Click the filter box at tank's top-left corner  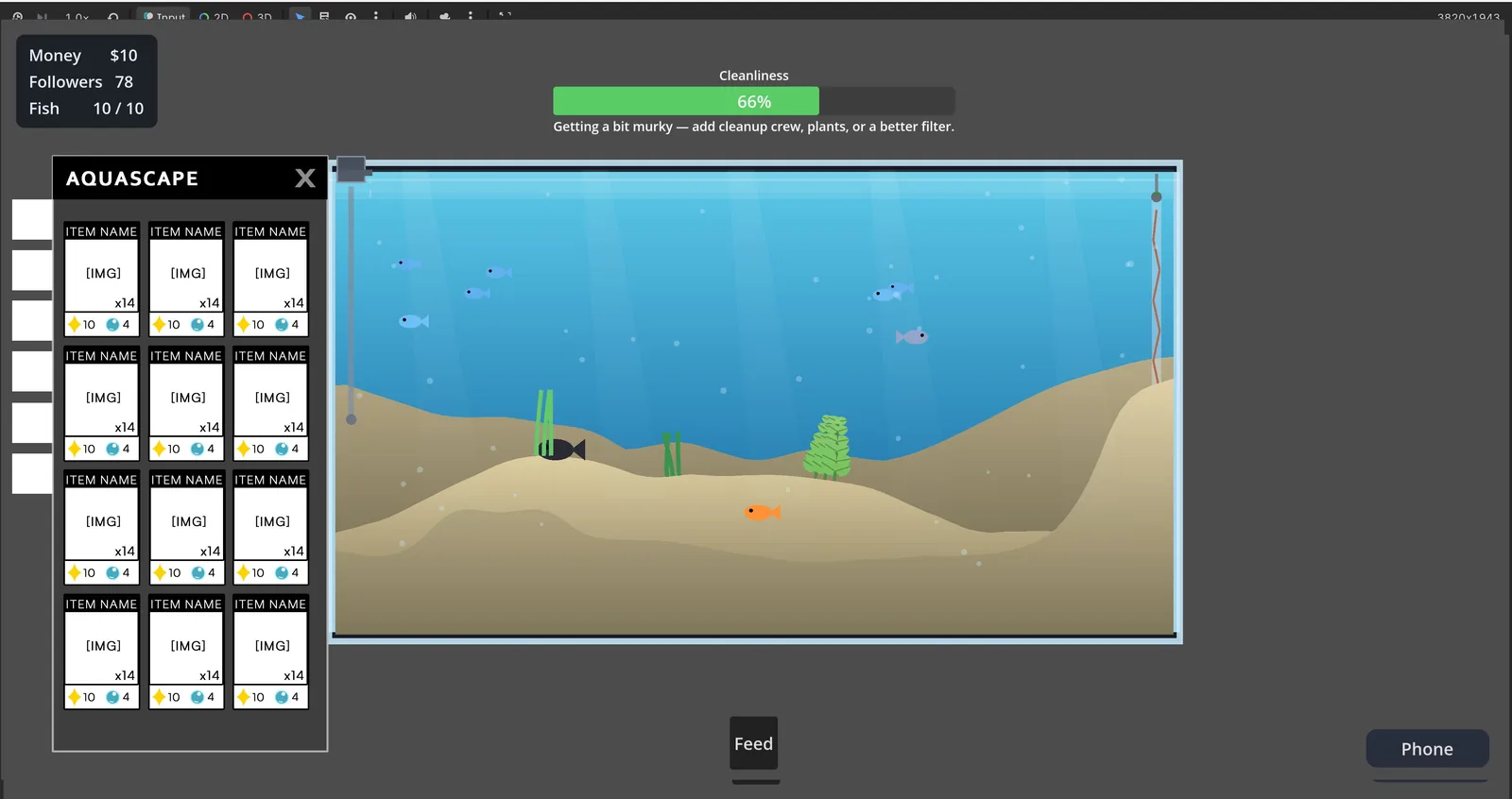tap(352, 169)
